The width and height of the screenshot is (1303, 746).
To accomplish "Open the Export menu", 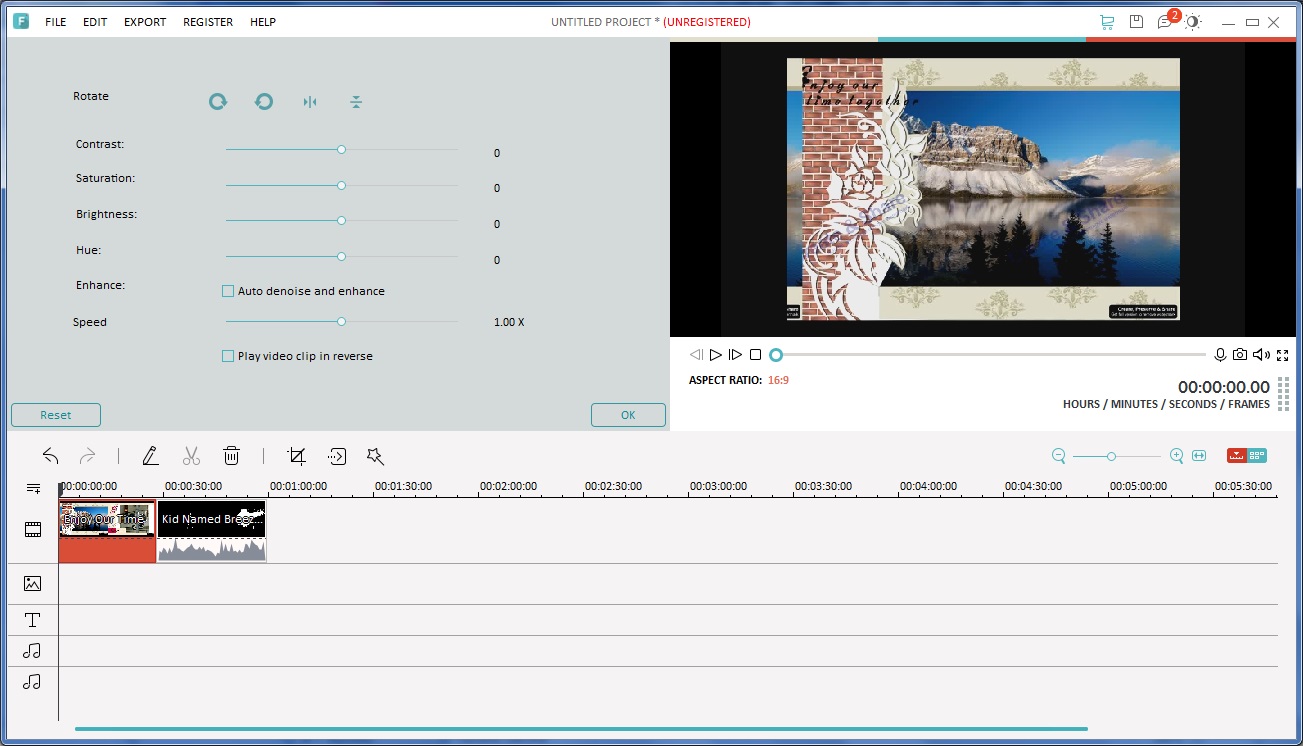I will click(144, 21).
